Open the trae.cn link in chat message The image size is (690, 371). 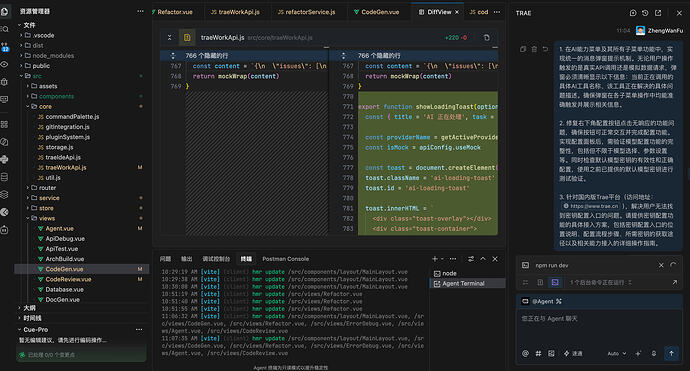point(591,206)
